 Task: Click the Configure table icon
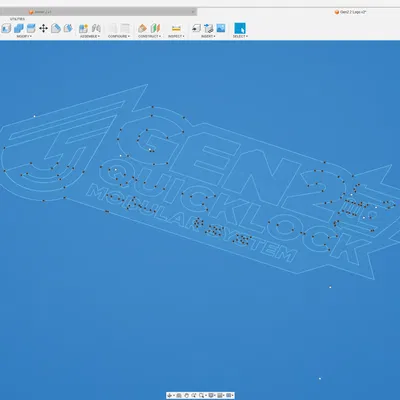click(125, 28)
